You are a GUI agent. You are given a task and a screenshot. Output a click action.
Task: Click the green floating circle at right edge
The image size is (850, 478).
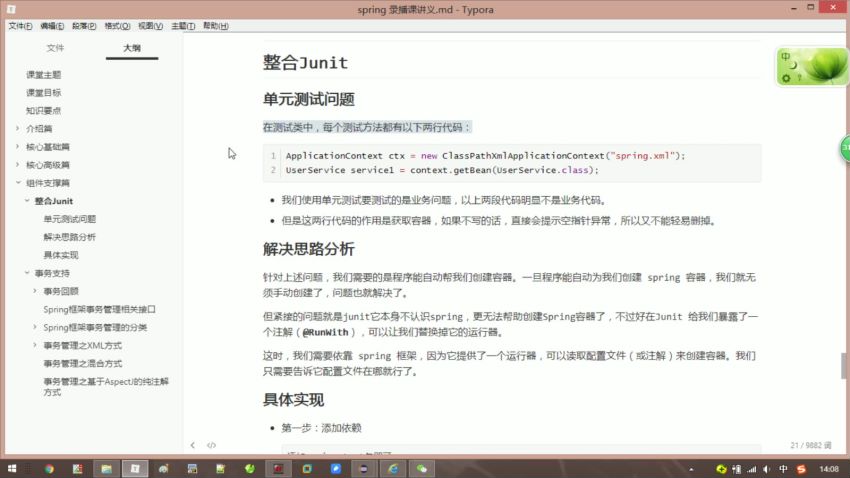[845, 148]
